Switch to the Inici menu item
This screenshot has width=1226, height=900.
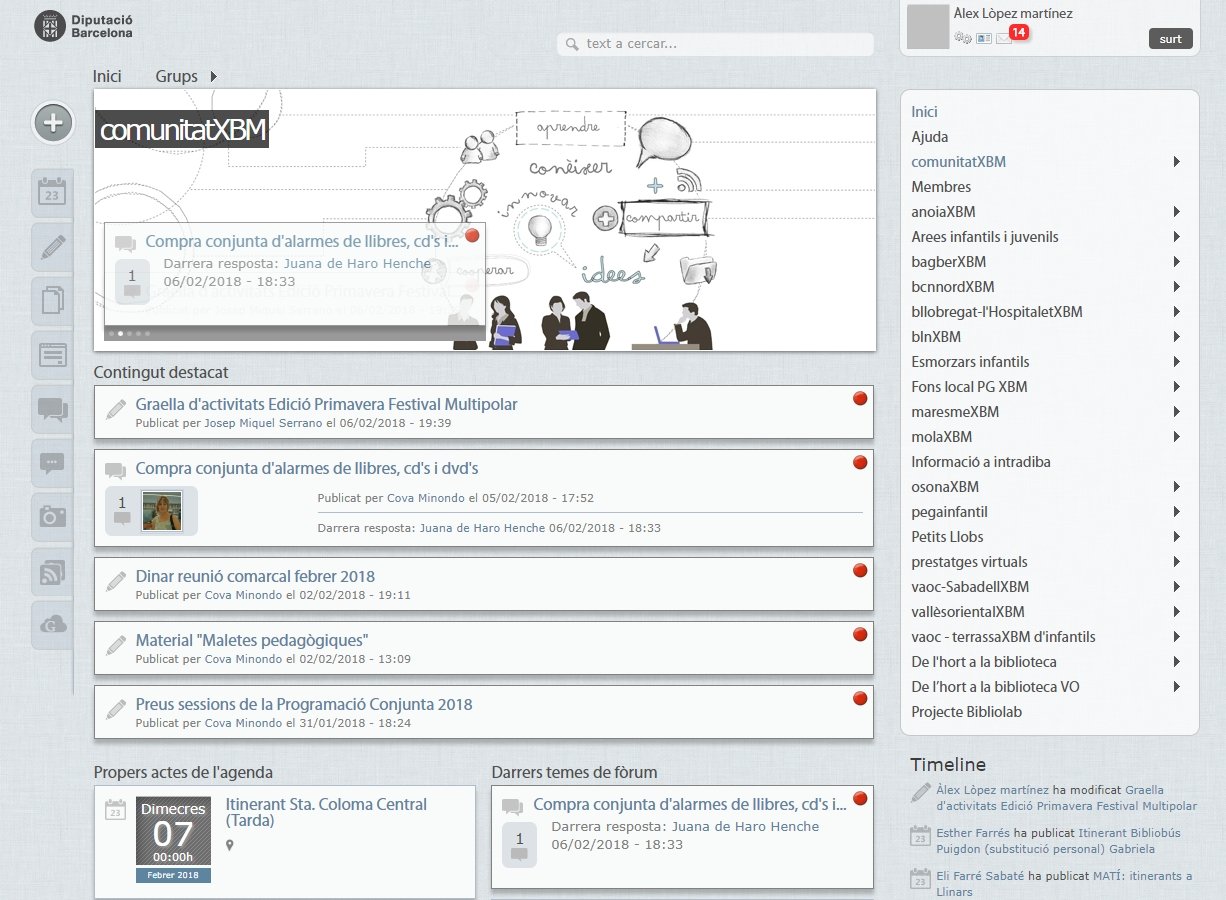point(107,76)
